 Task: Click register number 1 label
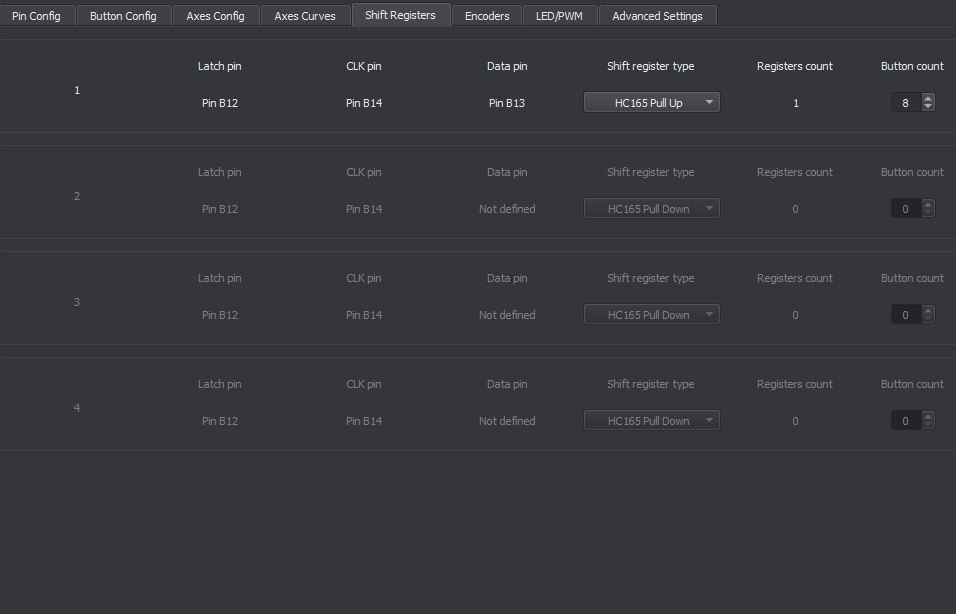(77, 90)
